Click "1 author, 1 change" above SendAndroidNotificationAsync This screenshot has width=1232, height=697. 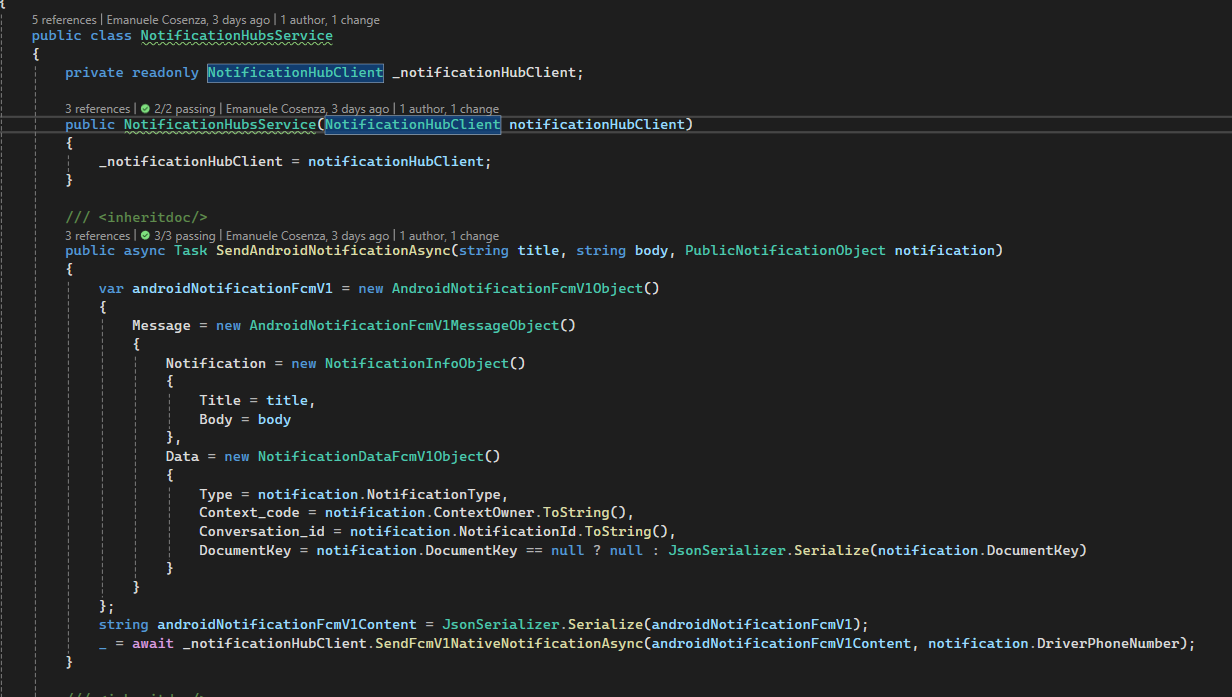click(x=449, y=236)
